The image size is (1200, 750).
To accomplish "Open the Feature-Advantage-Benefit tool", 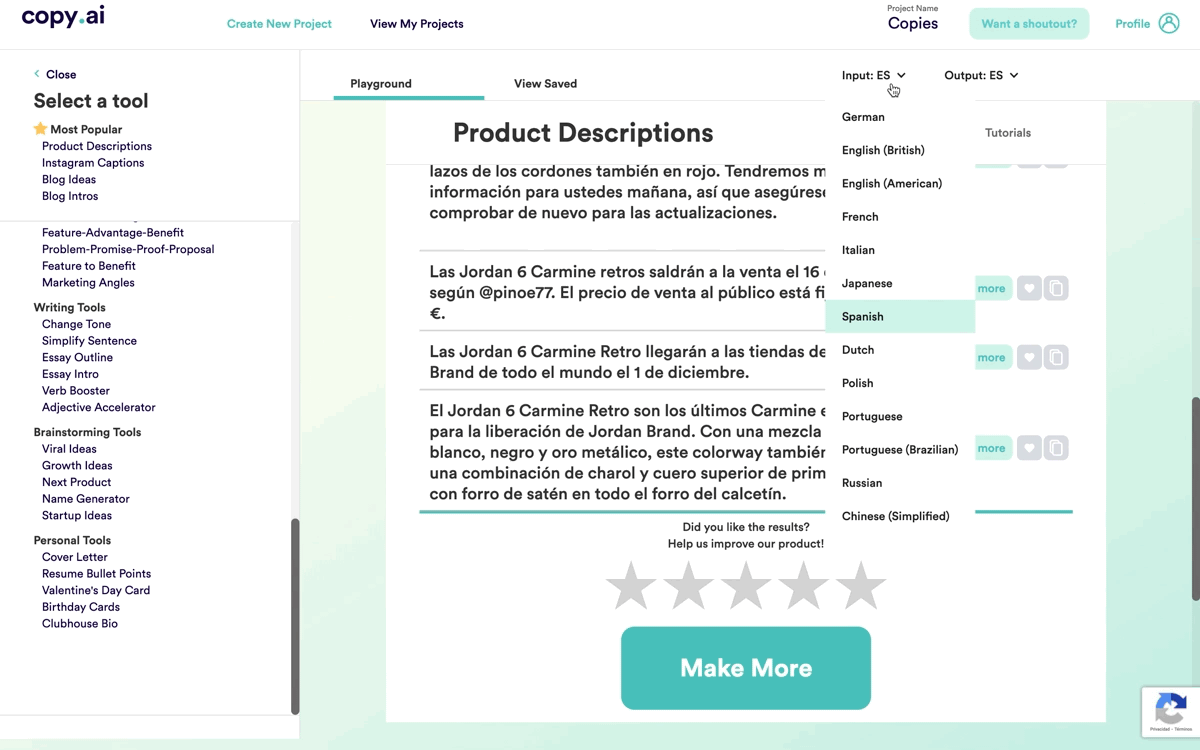I will [113, 232].
